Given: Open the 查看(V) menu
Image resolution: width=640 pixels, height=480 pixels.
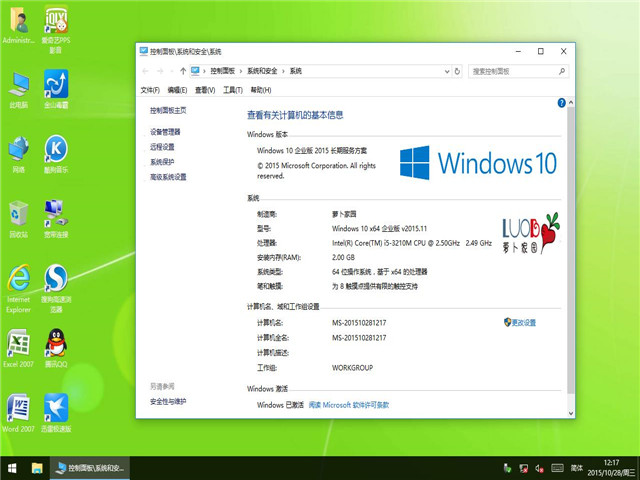Looking at the screenshot, I should [205, 90].
